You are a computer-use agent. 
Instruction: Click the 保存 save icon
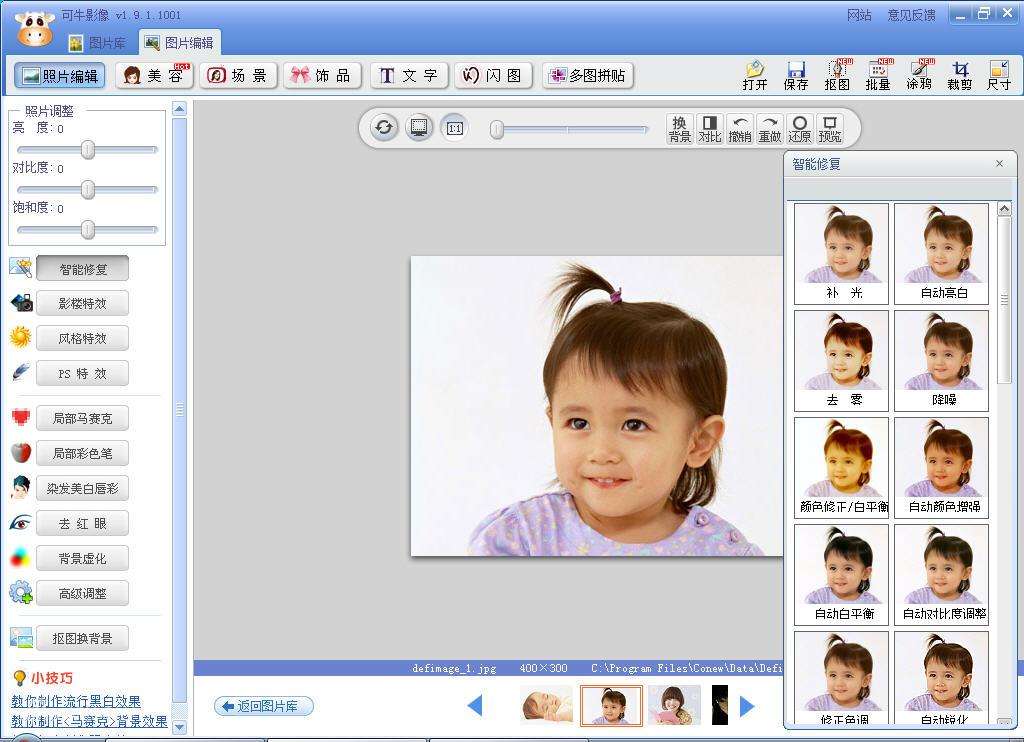coord(795,75)
